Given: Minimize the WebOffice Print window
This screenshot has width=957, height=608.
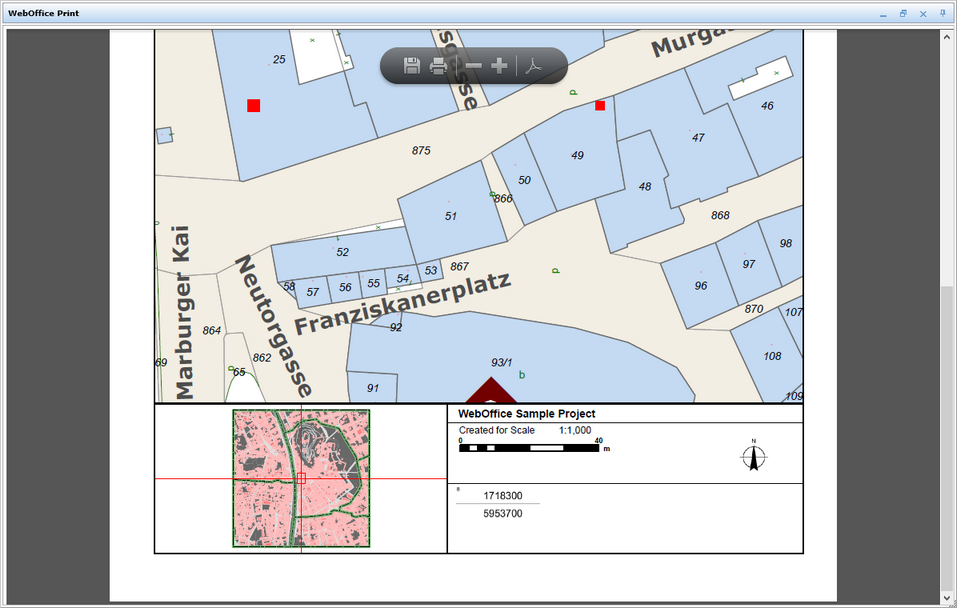Looking at the screenshot, I should click(882, 14).
